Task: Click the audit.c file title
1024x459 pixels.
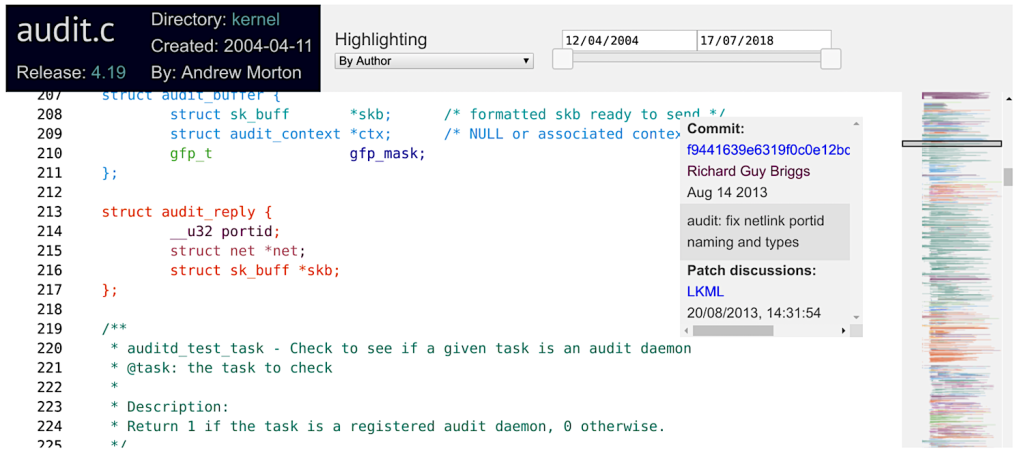Action: [66, 31]
